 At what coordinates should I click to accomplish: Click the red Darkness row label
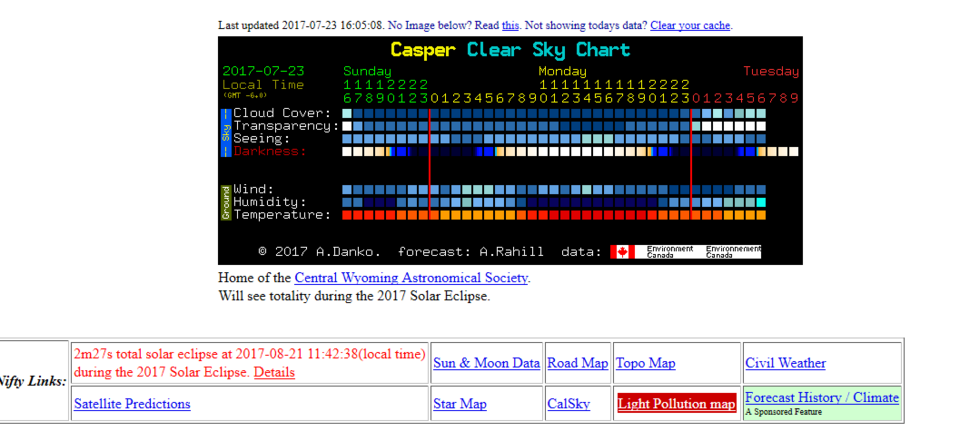[270, 151]
